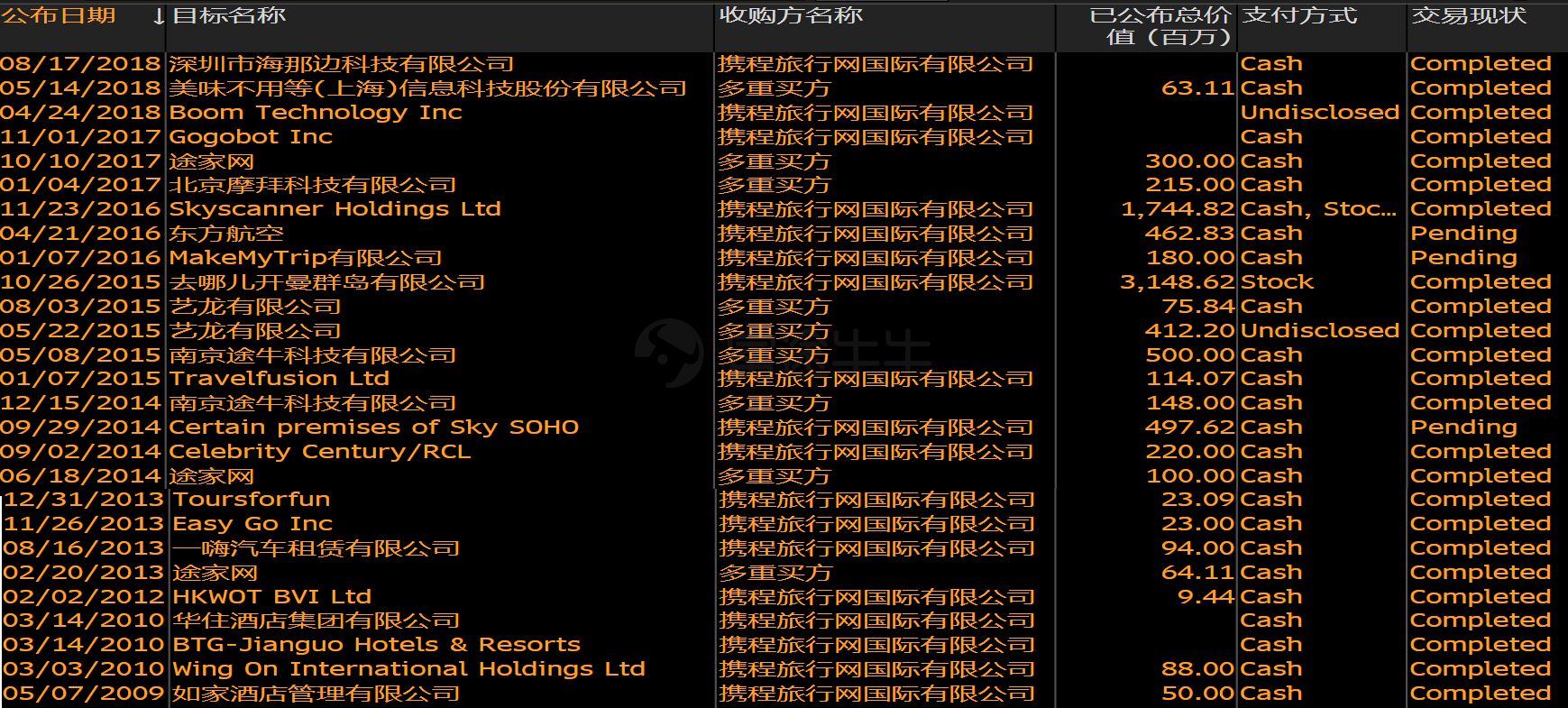The height and width of the screenshot is (708, 1568).
Task: Click the 215.00 value cell
Action: [x=1190, y=185]
